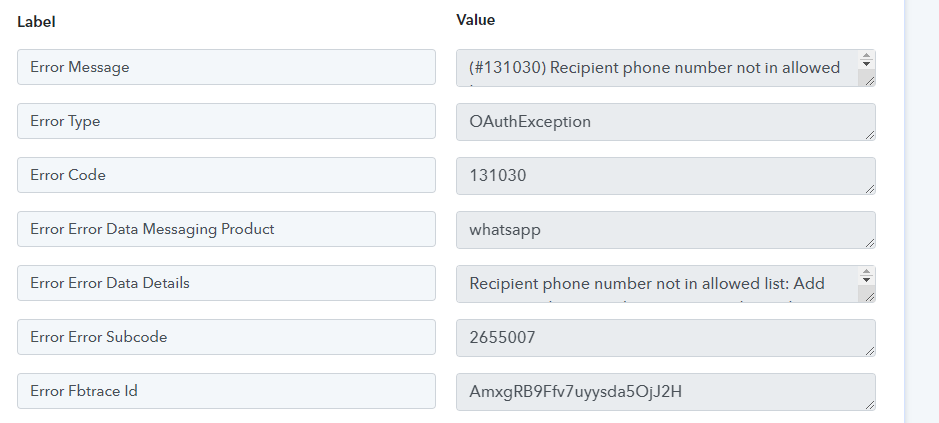Image resolution: width=939 pixels, height=423 pixels.
Task: Select the 2655007 subcode value box
Action: coord(666,338)
